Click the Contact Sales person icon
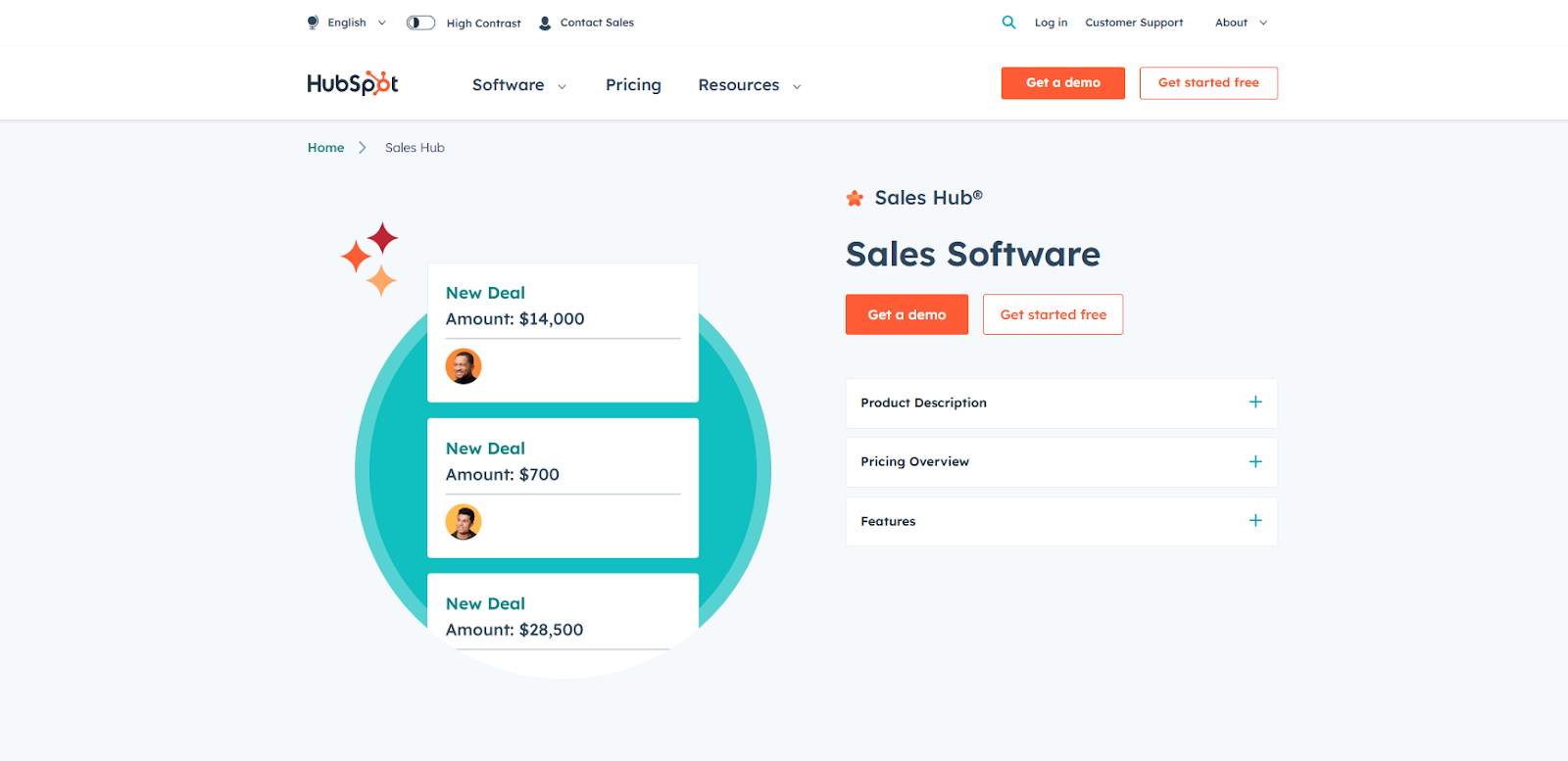This screenshot has height=761, width=1568. (x=545, y=23)
